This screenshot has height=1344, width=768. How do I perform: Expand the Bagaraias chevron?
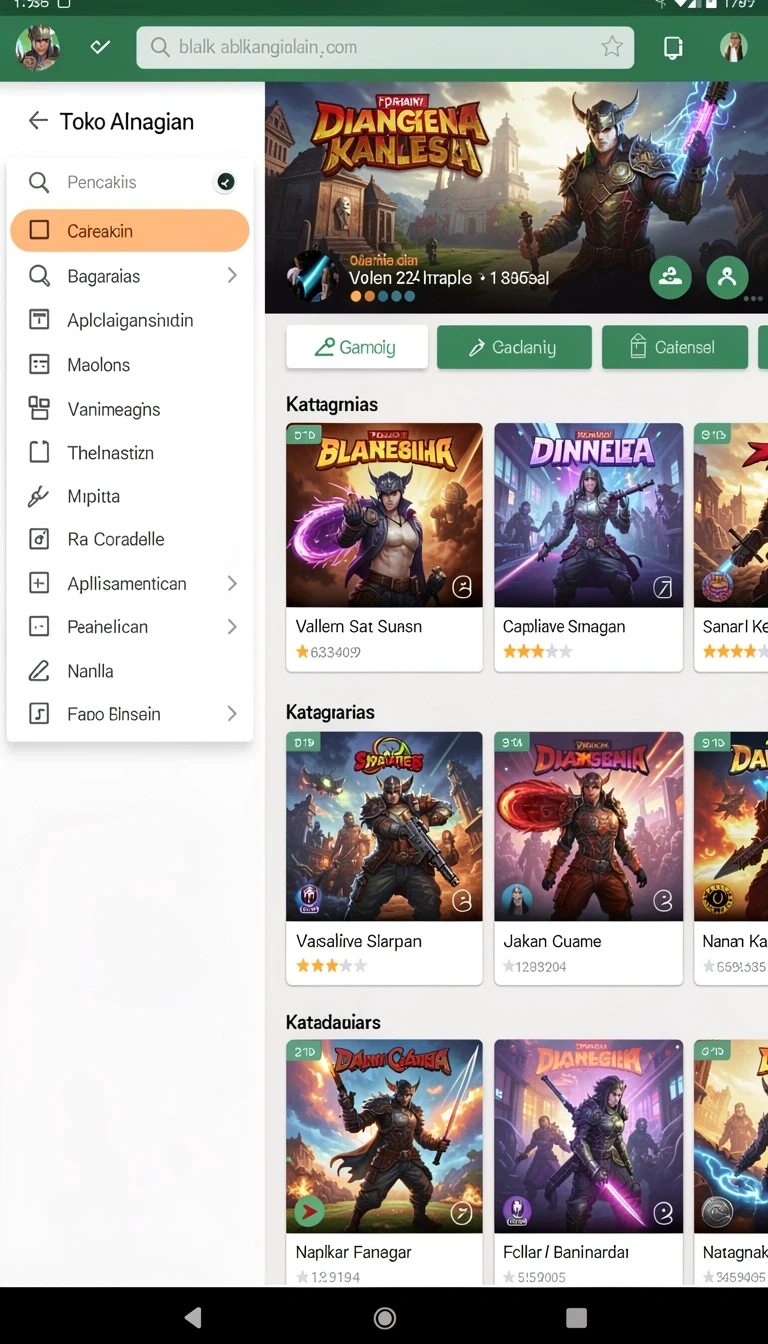point(232,275)
